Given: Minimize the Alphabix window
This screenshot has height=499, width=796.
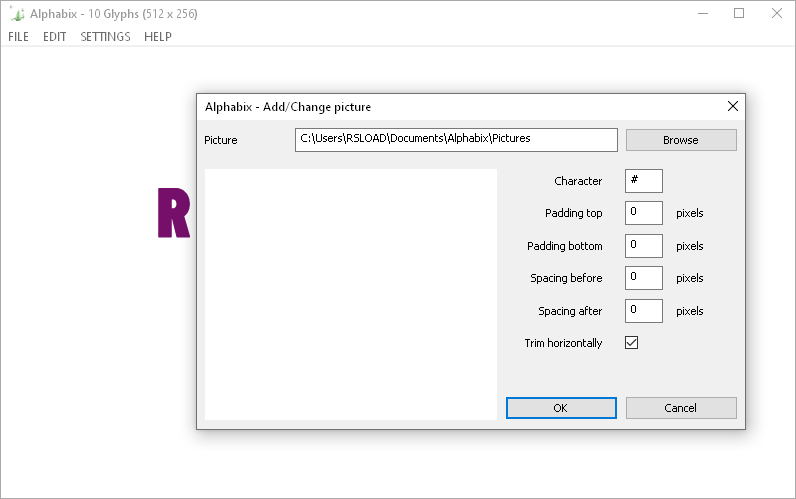Looking at the screenshot, I should pyautogui.click(x=703, y=14).
